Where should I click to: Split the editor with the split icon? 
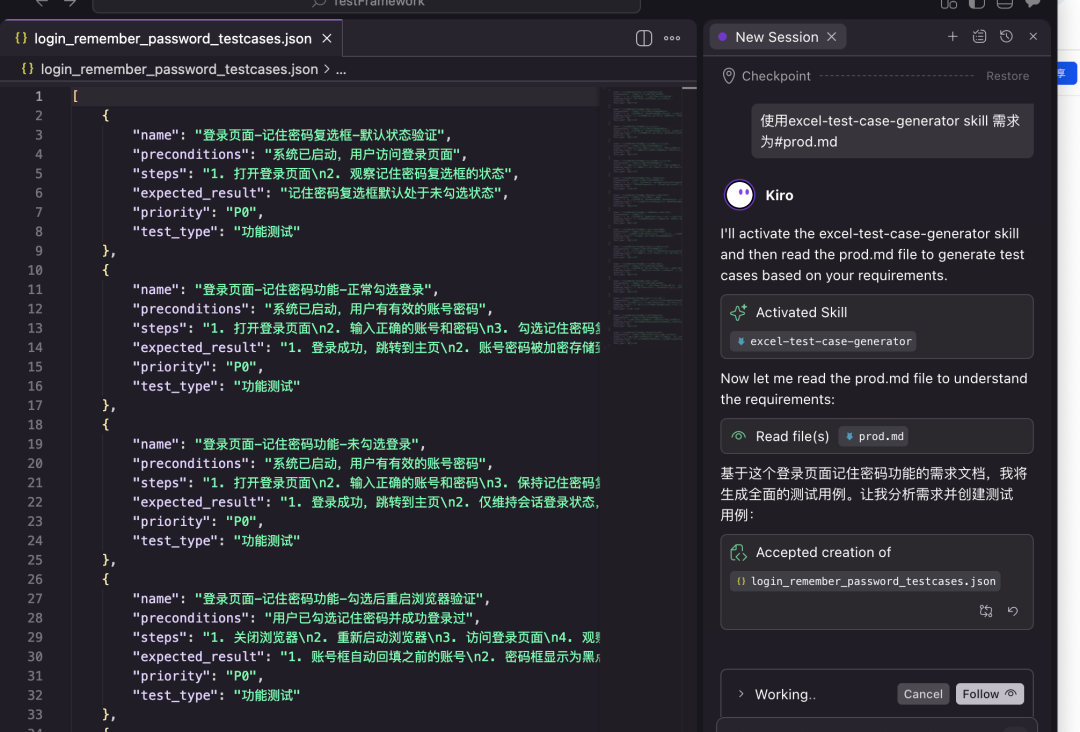pos(644,38)
